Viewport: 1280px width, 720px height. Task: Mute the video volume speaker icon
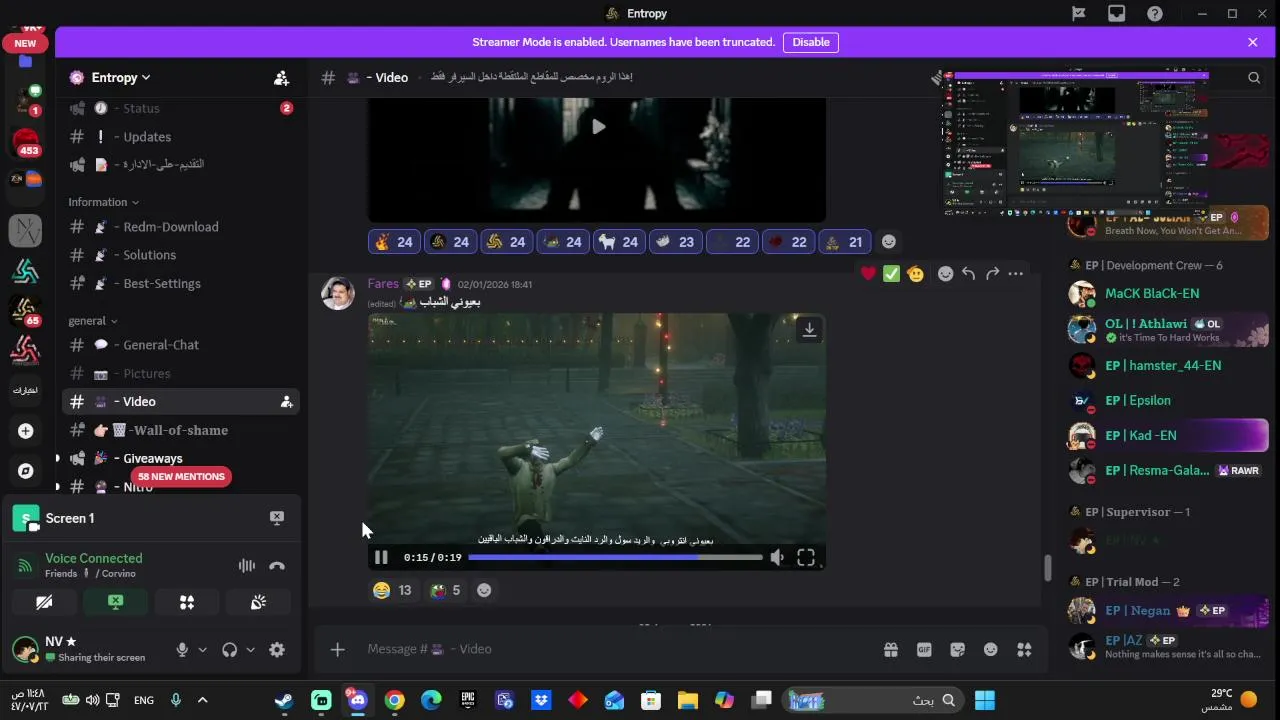777,558
